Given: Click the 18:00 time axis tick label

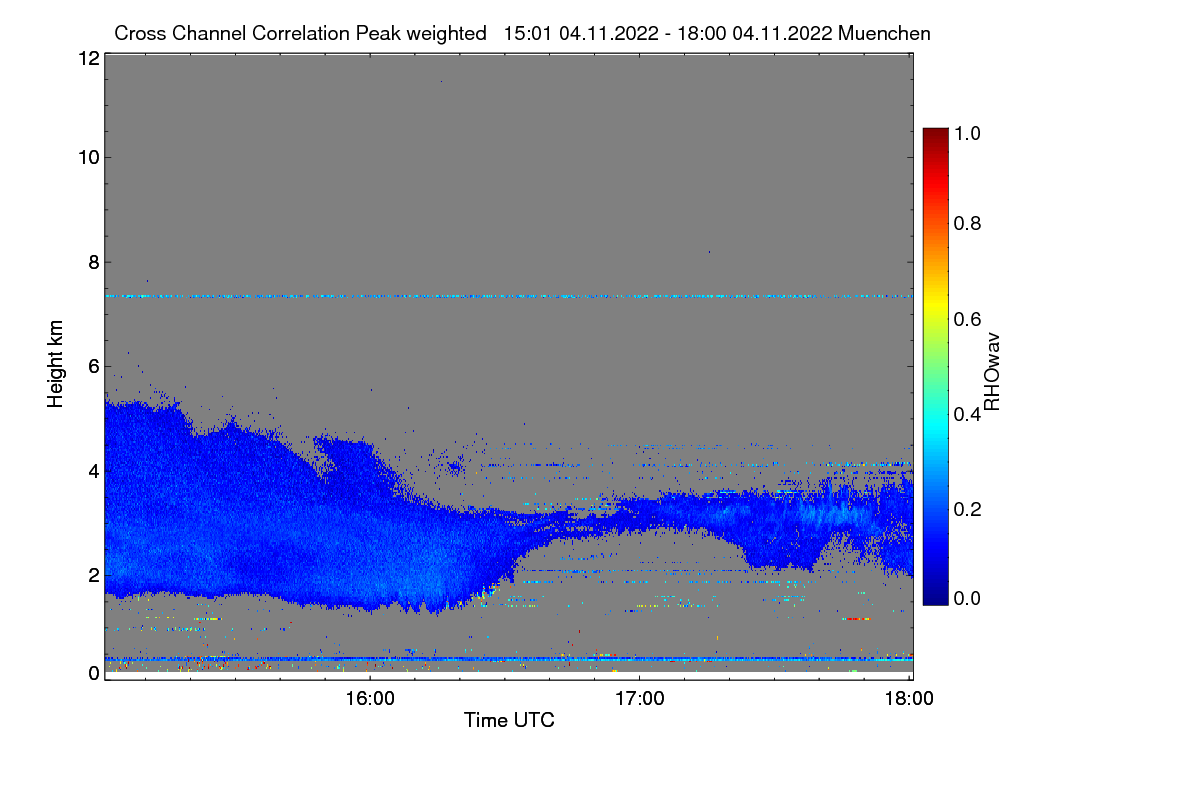Looking at the screenshot, I should [909, 699].
